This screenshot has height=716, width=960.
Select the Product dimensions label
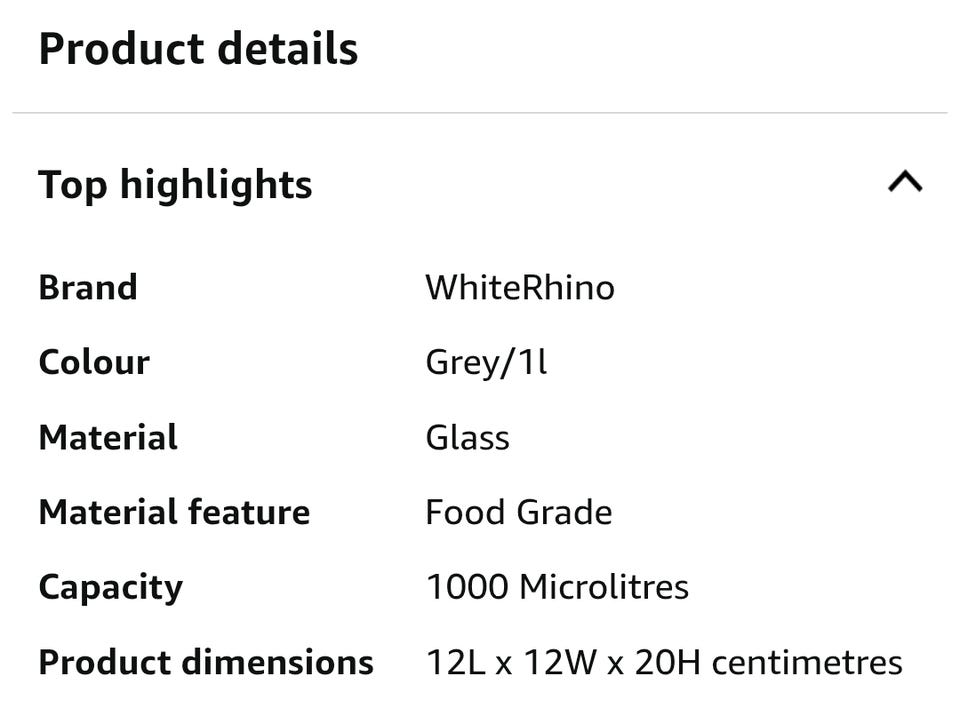[x=206, y=662]
